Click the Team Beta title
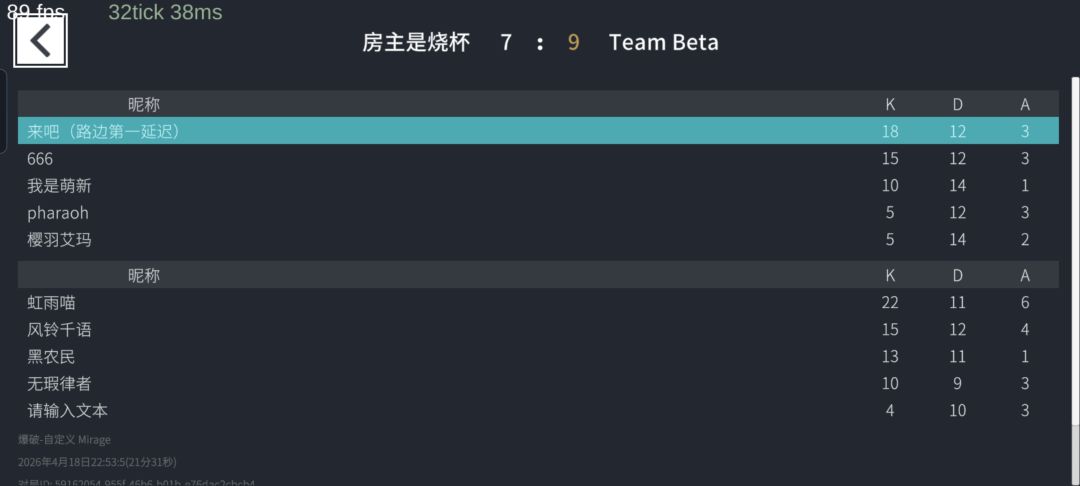This screenshot has width=1080, height=486. click(x=663, y=42)
